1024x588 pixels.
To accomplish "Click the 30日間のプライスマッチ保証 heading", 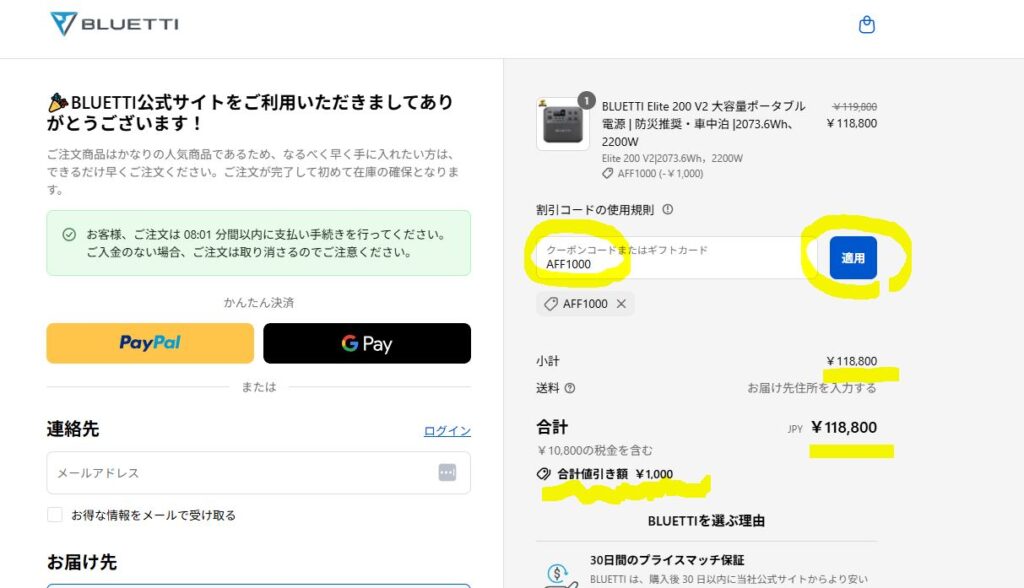I will tap(667, 560).
